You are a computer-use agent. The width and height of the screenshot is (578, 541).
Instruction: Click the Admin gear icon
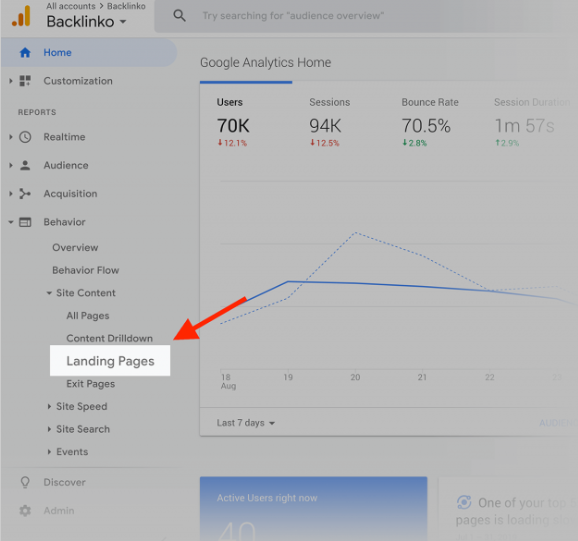(25, 510)
